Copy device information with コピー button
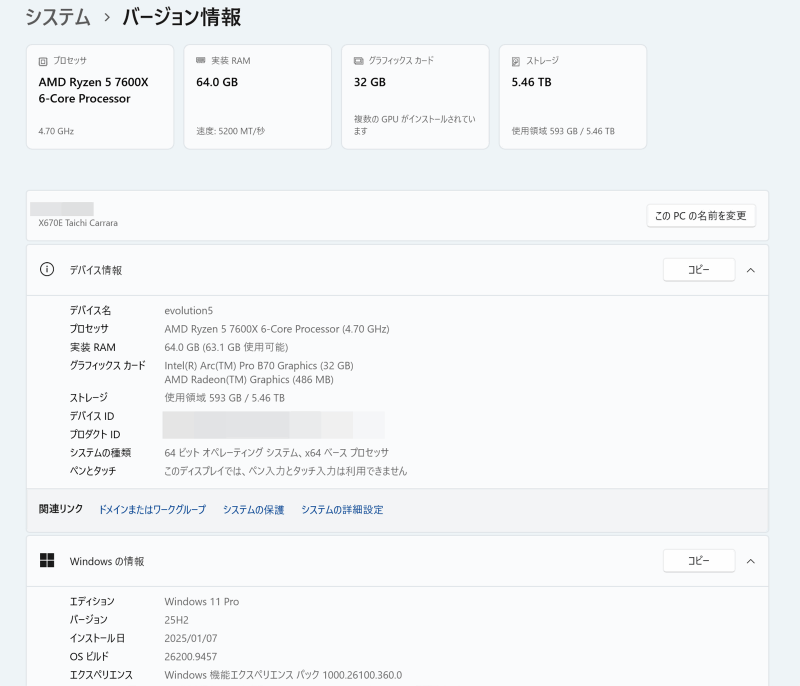The width and height of the screenshot is (800, 686). [x=699, y=270]
